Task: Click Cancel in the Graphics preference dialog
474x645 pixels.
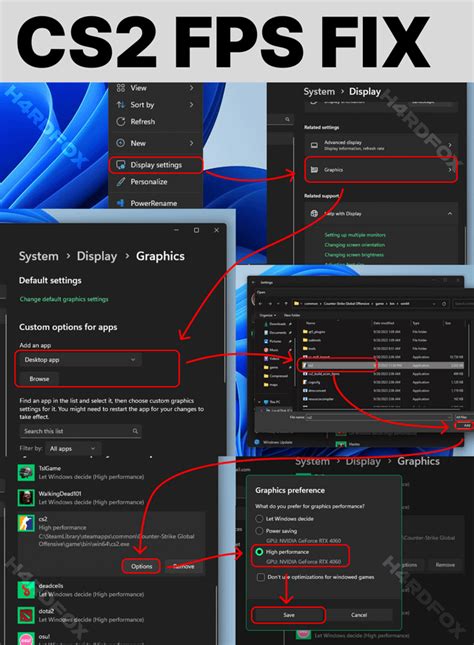Action: click(359, 615)
